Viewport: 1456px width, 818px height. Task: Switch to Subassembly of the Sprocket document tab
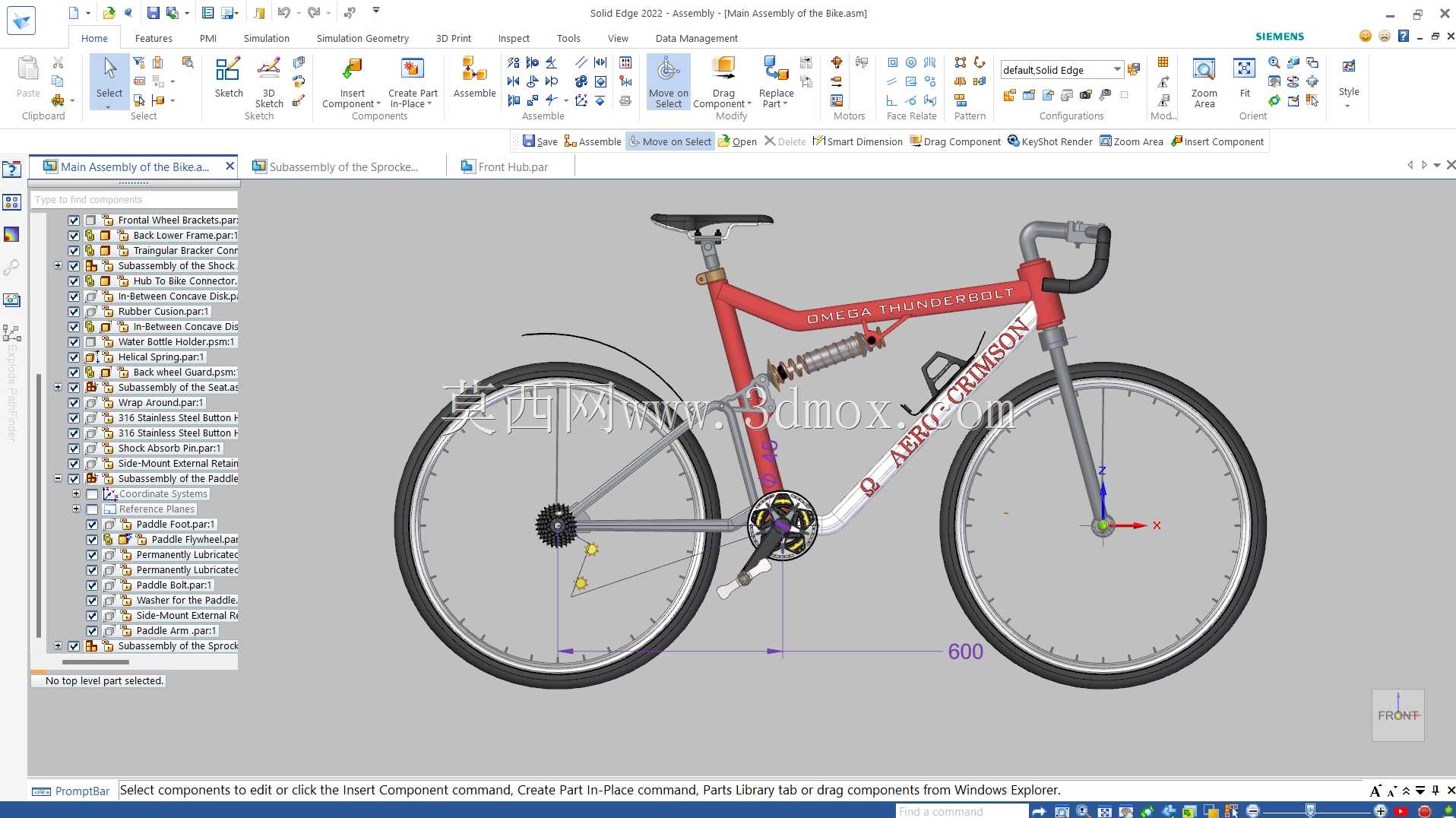pyautogui.click(x=343, y=166)
